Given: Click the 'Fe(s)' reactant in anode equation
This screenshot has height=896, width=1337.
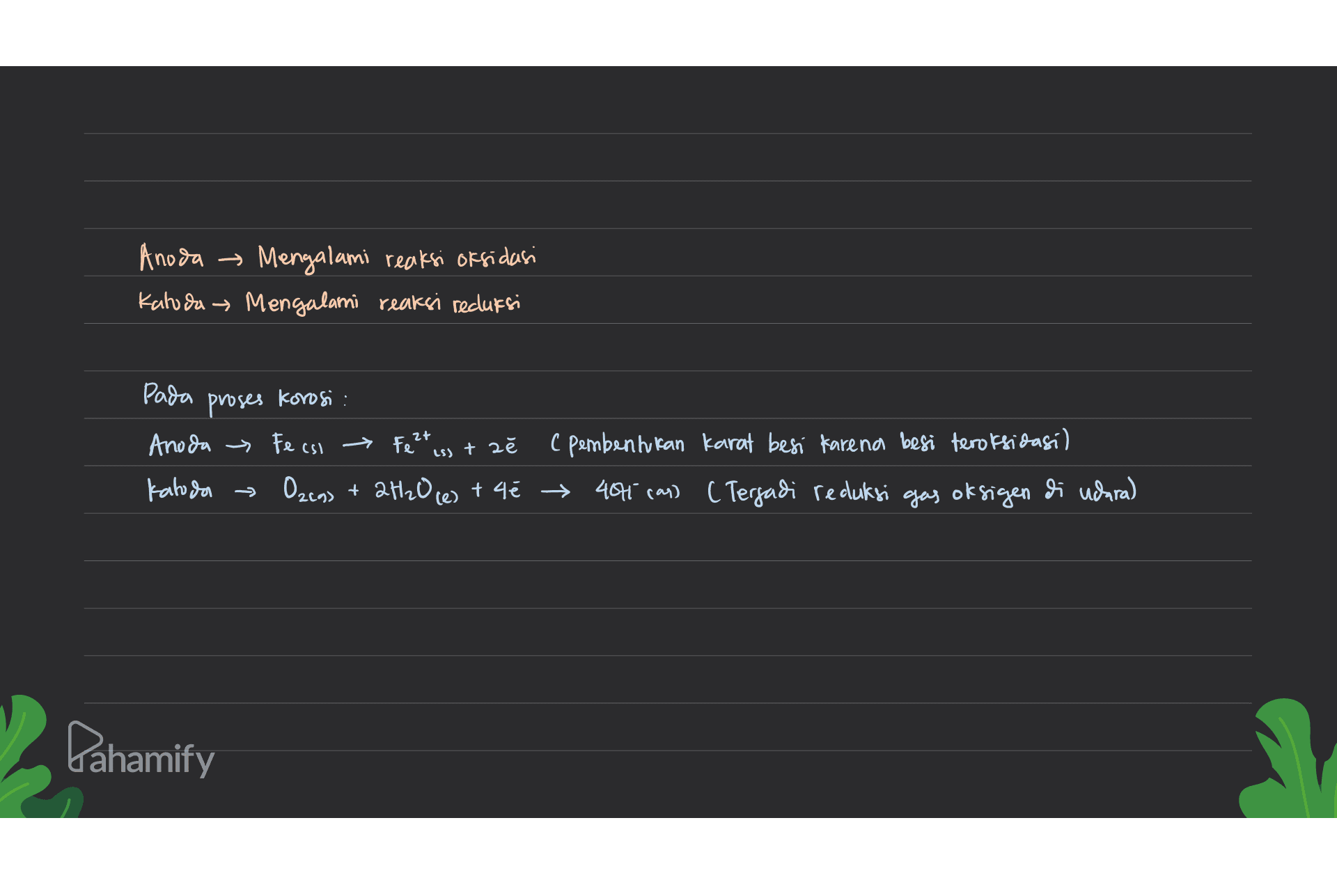Looking at the screenshot, I should [x=297, y=445].
